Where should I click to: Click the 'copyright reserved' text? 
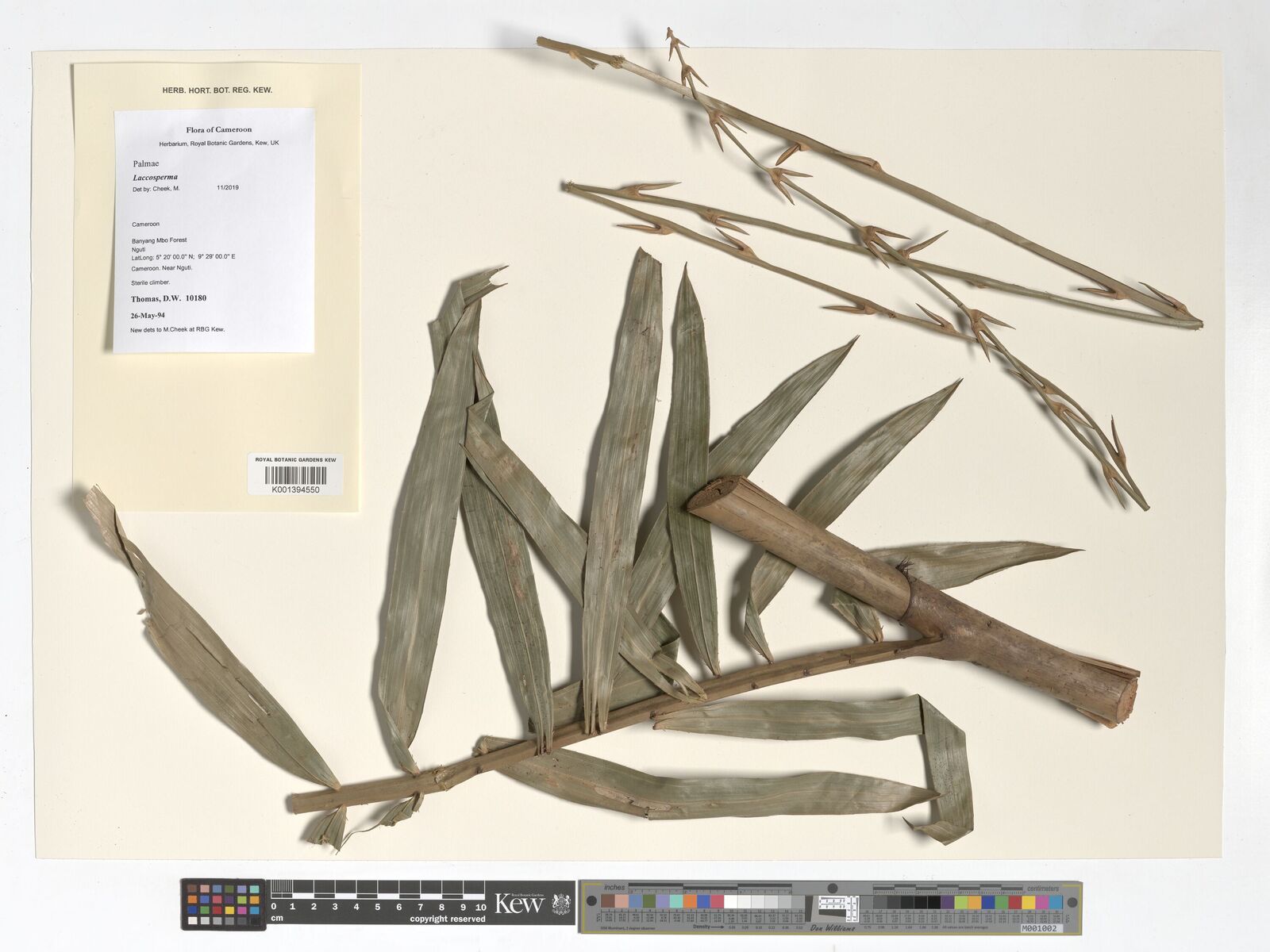[447, 919]
